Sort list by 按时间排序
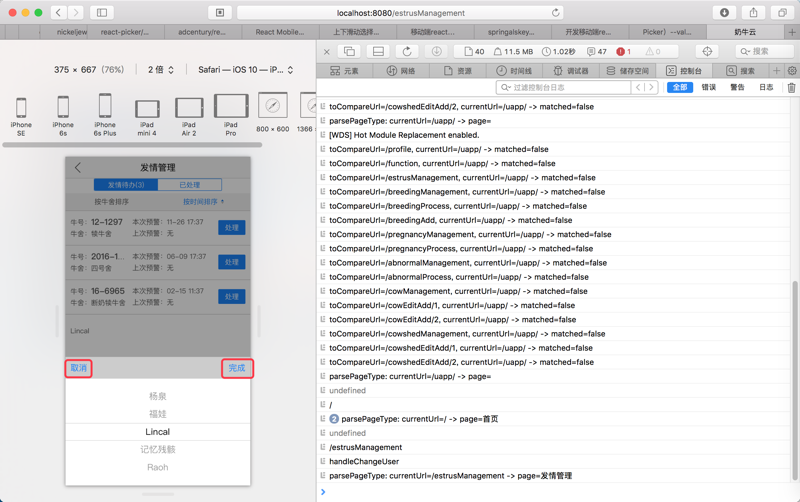Screen dimensions: 800x502 [203, 202]
